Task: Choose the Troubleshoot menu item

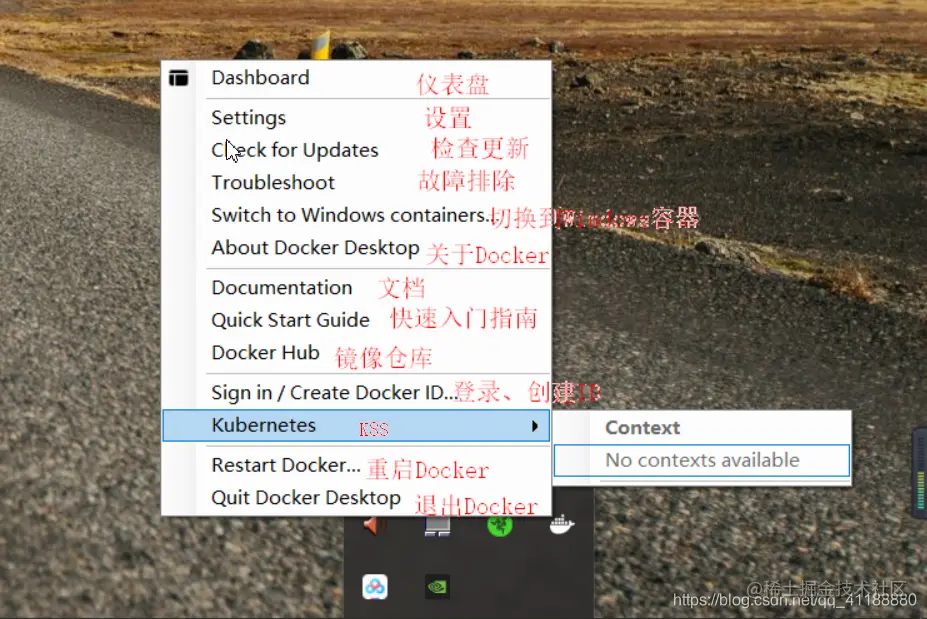Action: tap(356, 183)
